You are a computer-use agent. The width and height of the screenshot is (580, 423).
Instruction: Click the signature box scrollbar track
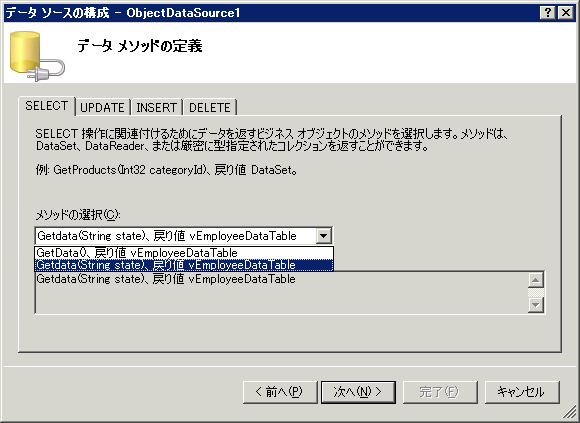(536, 293)
